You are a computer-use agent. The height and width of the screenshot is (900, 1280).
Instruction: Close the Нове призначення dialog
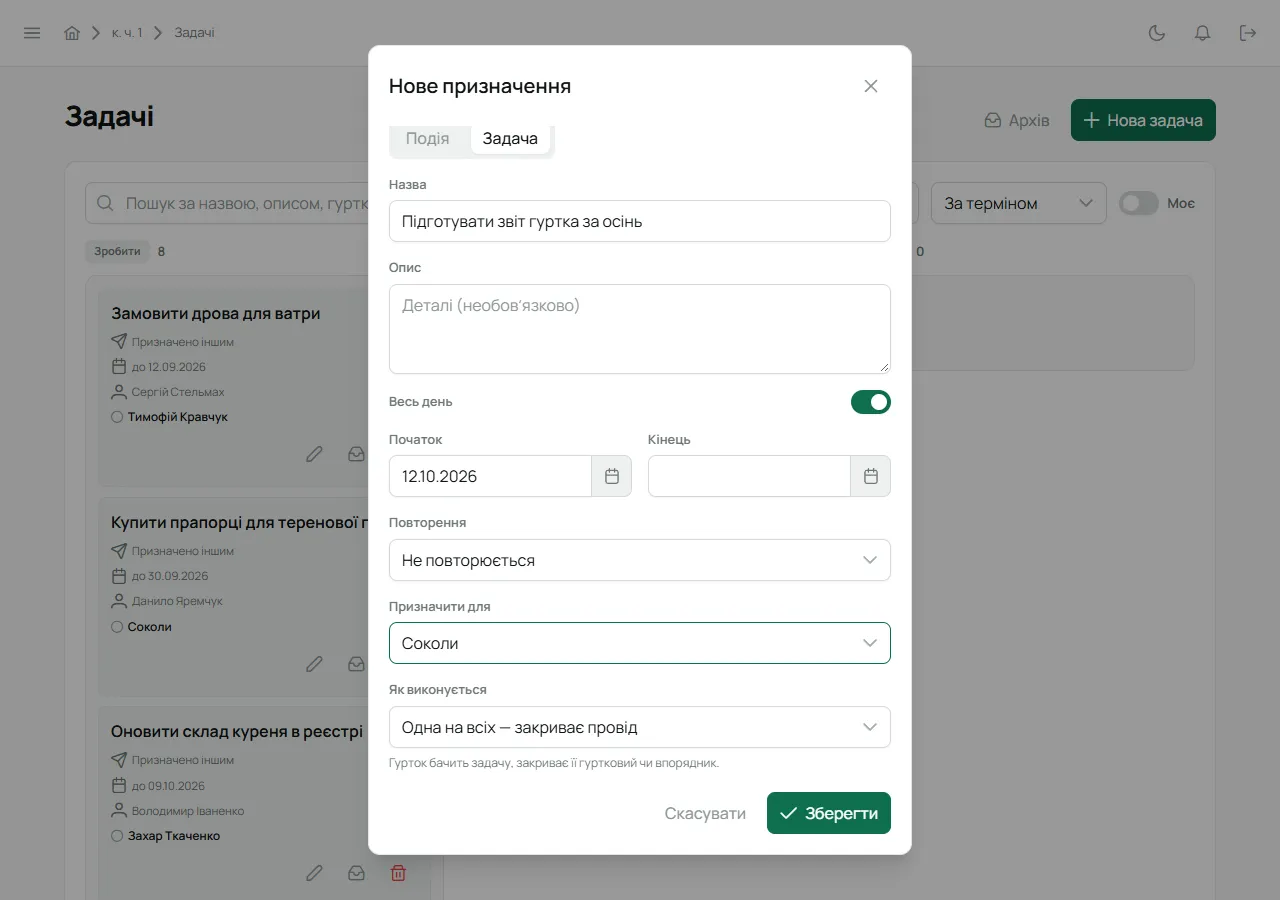871,86
